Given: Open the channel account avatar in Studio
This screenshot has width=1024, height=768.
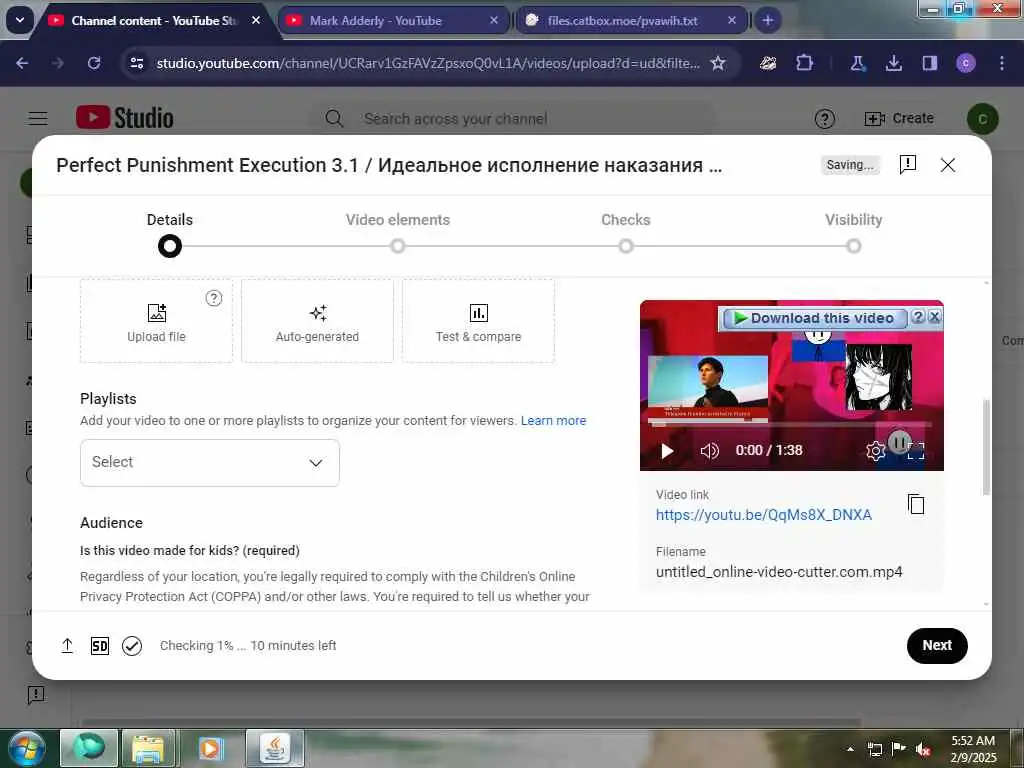Looking at the screenshot, I should (982, 119).
